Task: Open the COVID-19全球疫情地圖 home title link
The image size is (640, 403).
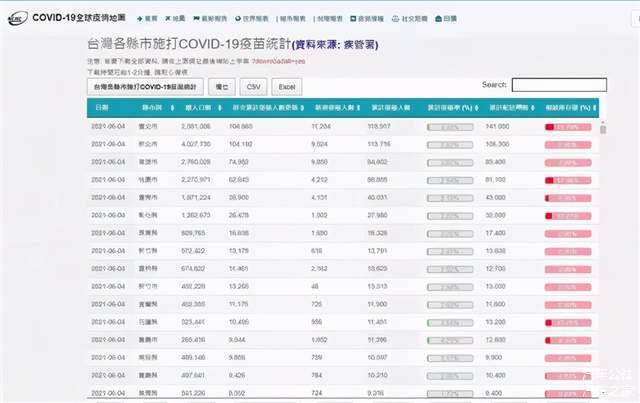Action: point(79,18)
